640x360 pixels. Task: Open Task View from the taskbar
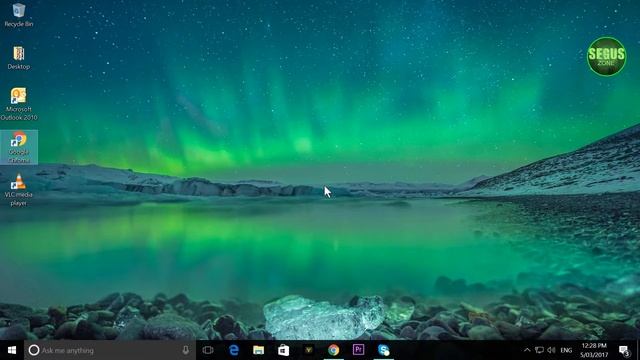(x=208, y=350)
